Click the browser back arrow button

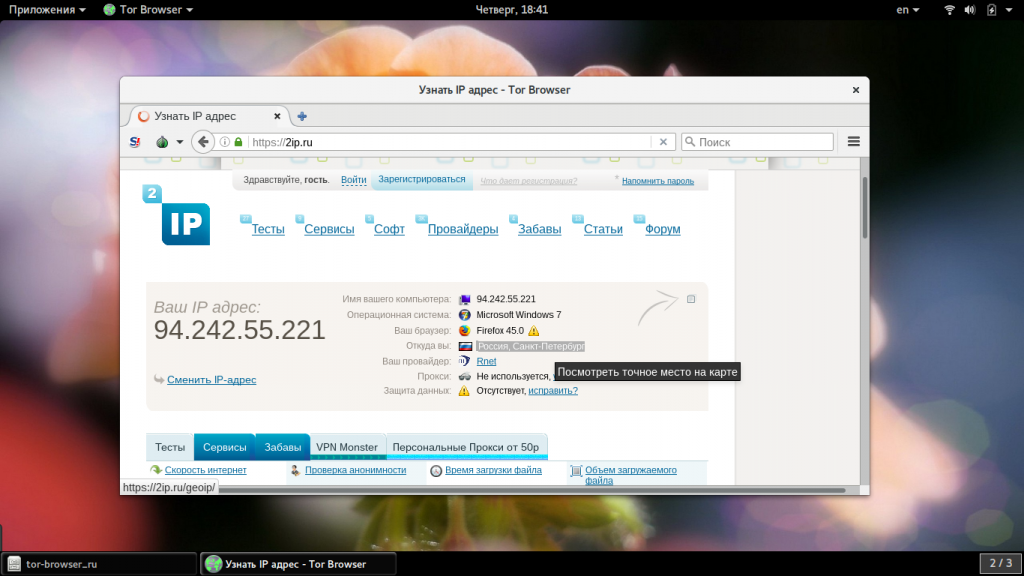pyautogui.click(x=203, y=142)
